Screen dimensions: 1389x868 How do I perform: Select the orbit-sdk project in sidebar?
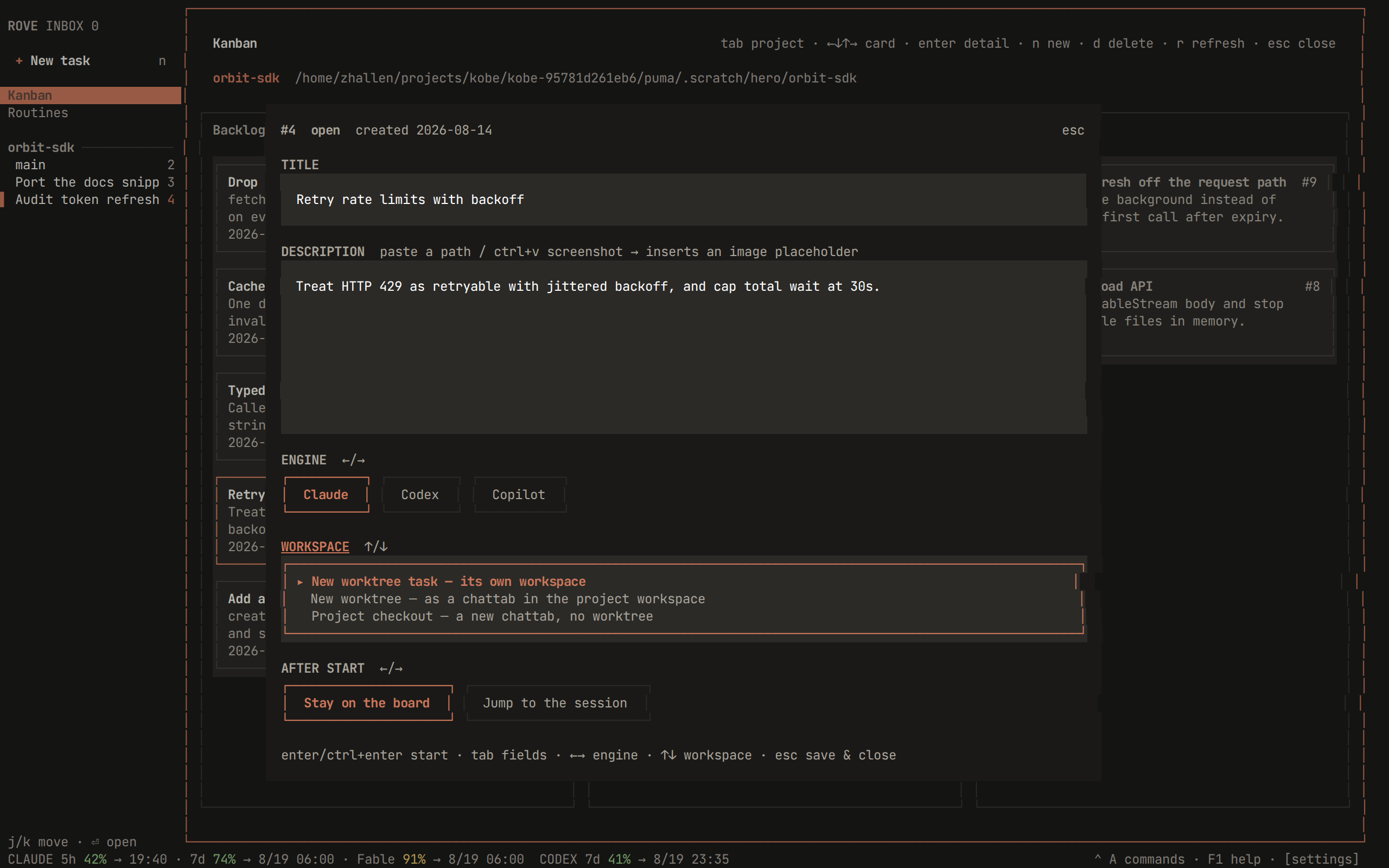41,148
